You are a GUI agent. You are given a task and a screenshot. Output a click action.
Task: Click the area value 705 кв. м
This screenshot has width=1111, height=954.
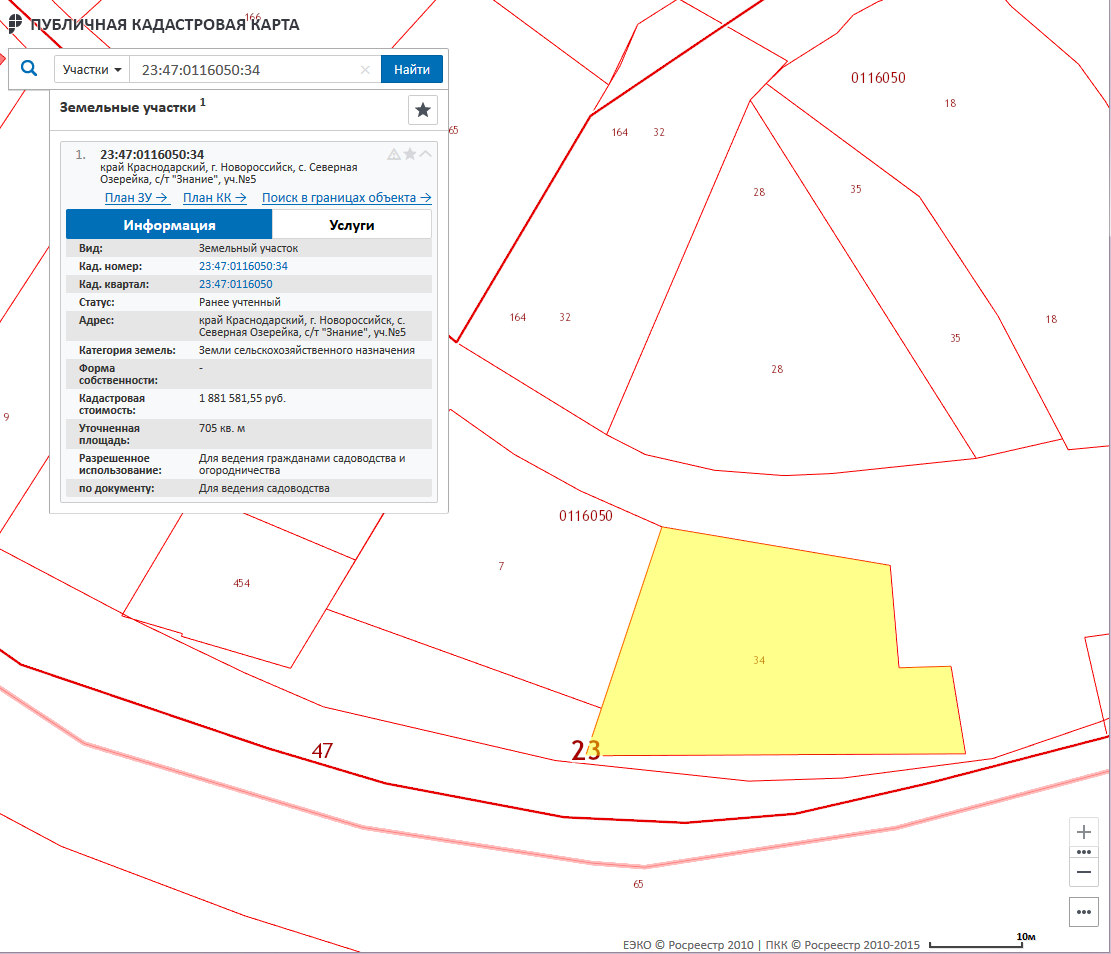point(222,428)
